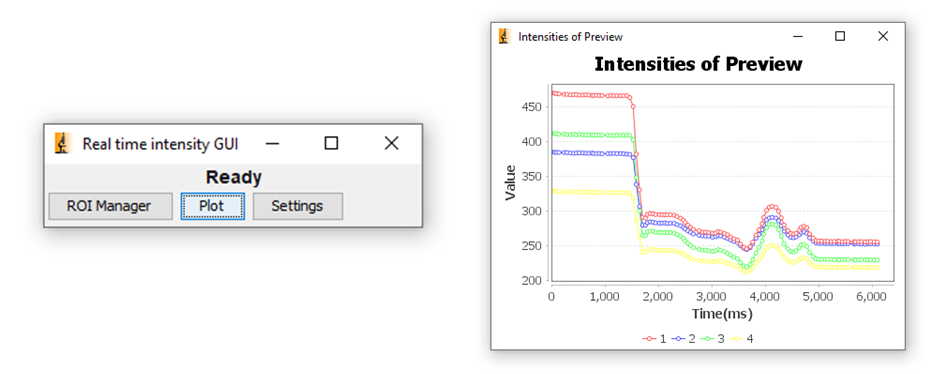
Task: Minimize the Real time intensity GUI window
Action: [x=273, y=144]
